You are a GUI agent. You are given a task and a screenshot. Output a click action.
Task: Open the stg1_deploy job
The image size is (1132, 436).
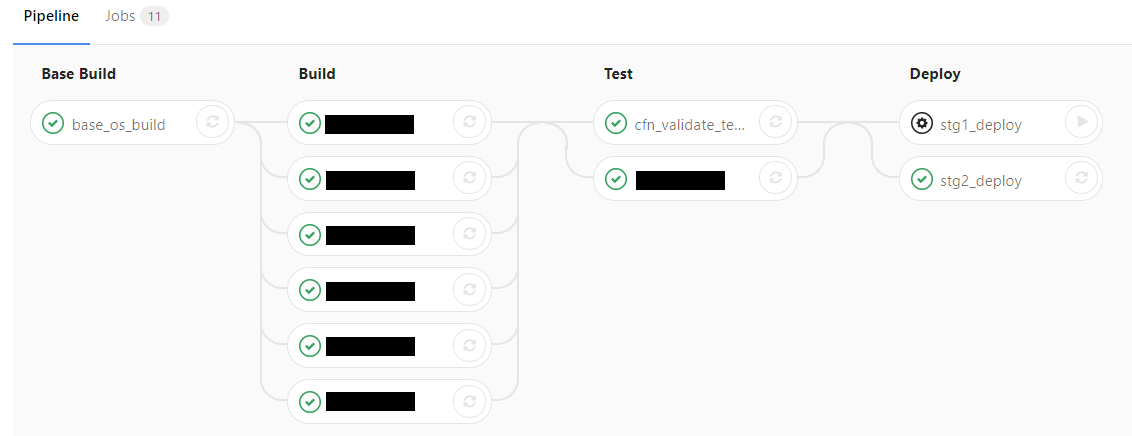coord(981,125)
